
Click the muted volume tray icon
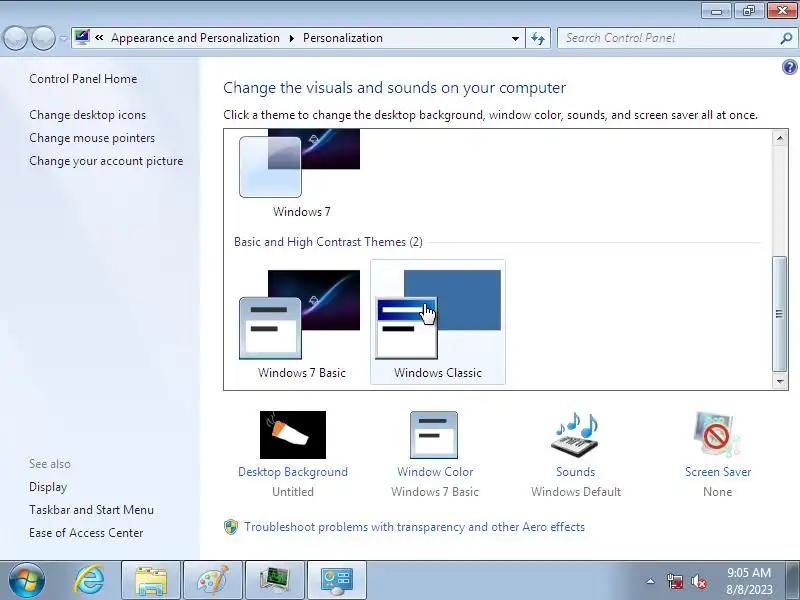[x=698, y=581]
